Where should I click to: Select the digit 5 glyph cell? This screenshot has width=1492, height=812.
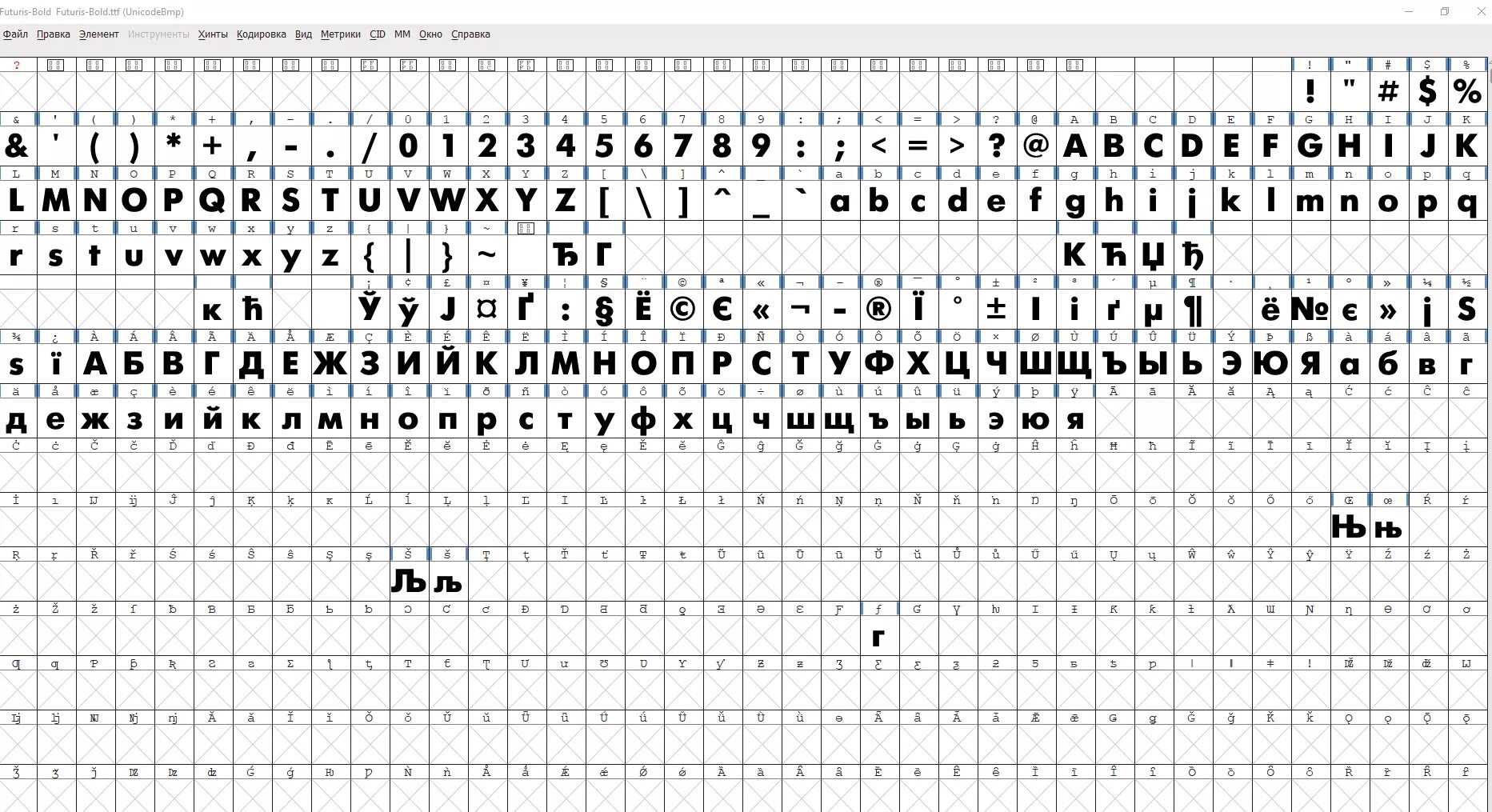(605, 146)
